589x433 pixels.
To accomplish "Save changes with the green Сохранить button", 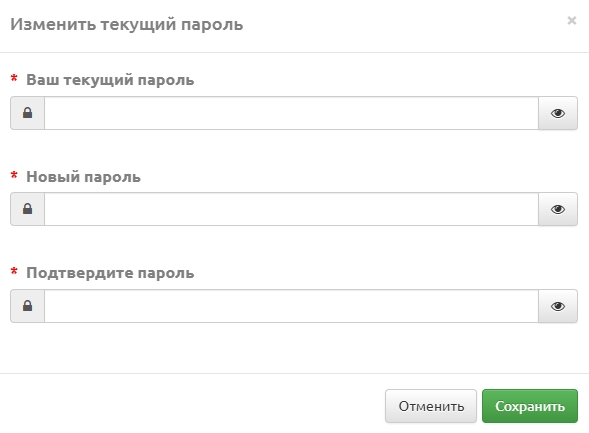I will click(530, 406).
